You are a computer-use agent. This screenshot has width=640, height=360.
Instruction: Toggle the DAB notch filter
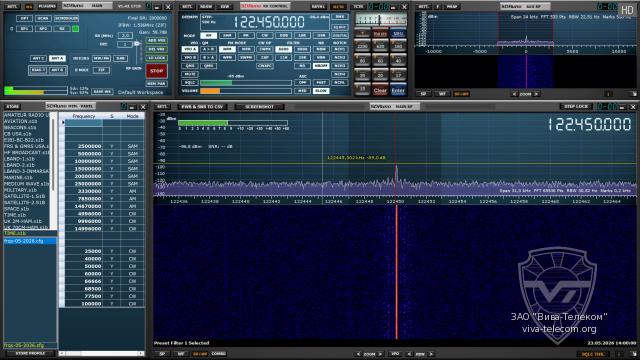click(120, 58)
